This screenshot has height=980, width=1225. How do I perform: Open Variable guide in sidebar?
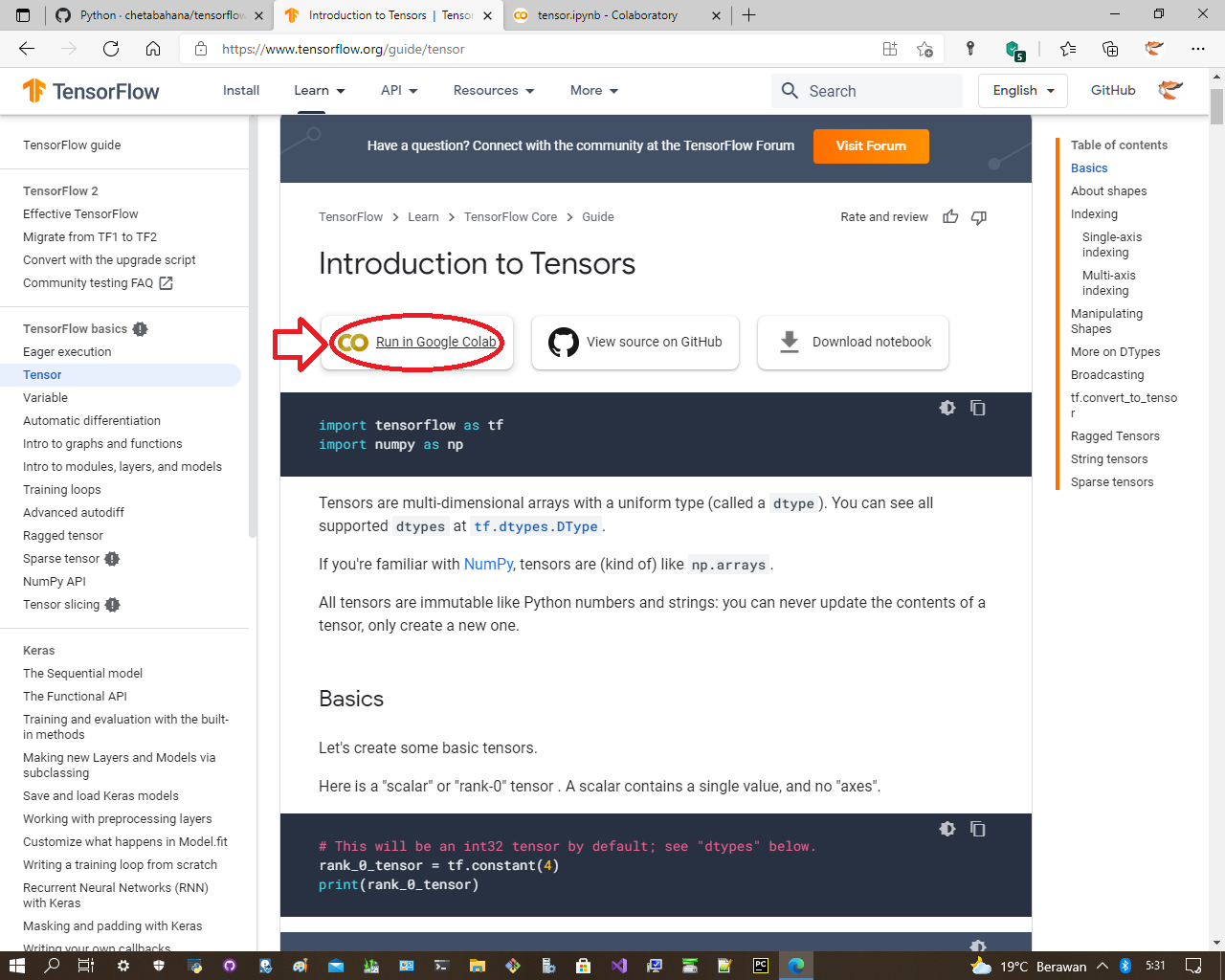click(46, 398)
